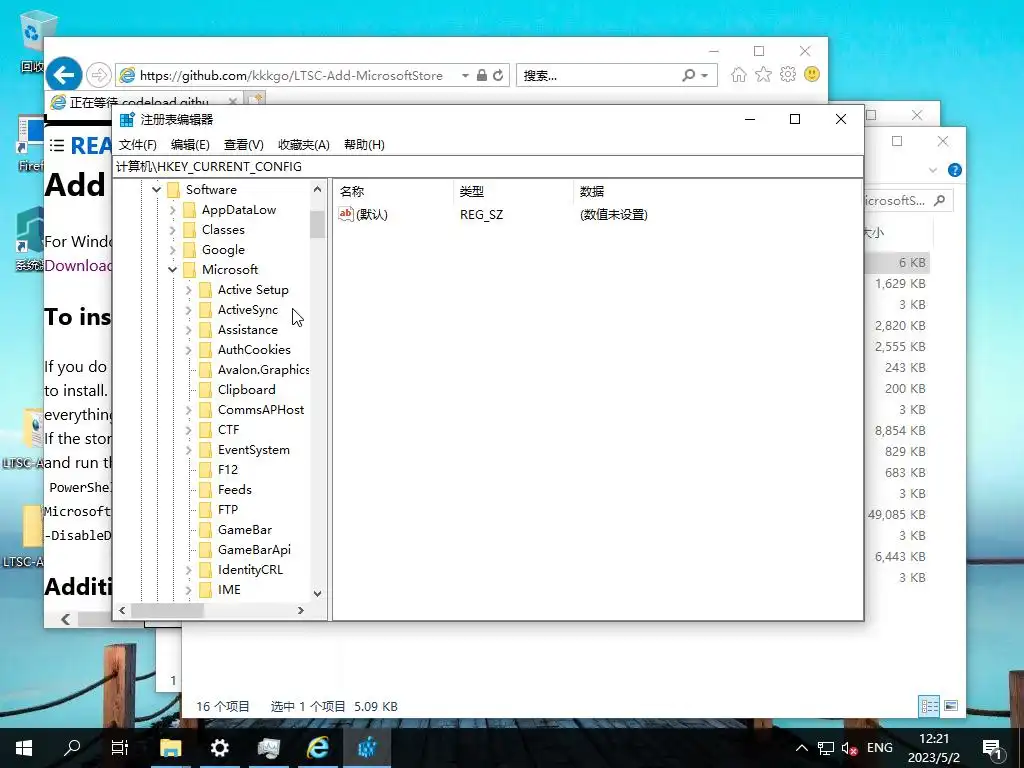1024x768 pixels.
Task: Open taskbar search icon
Action: pos(72,748)
